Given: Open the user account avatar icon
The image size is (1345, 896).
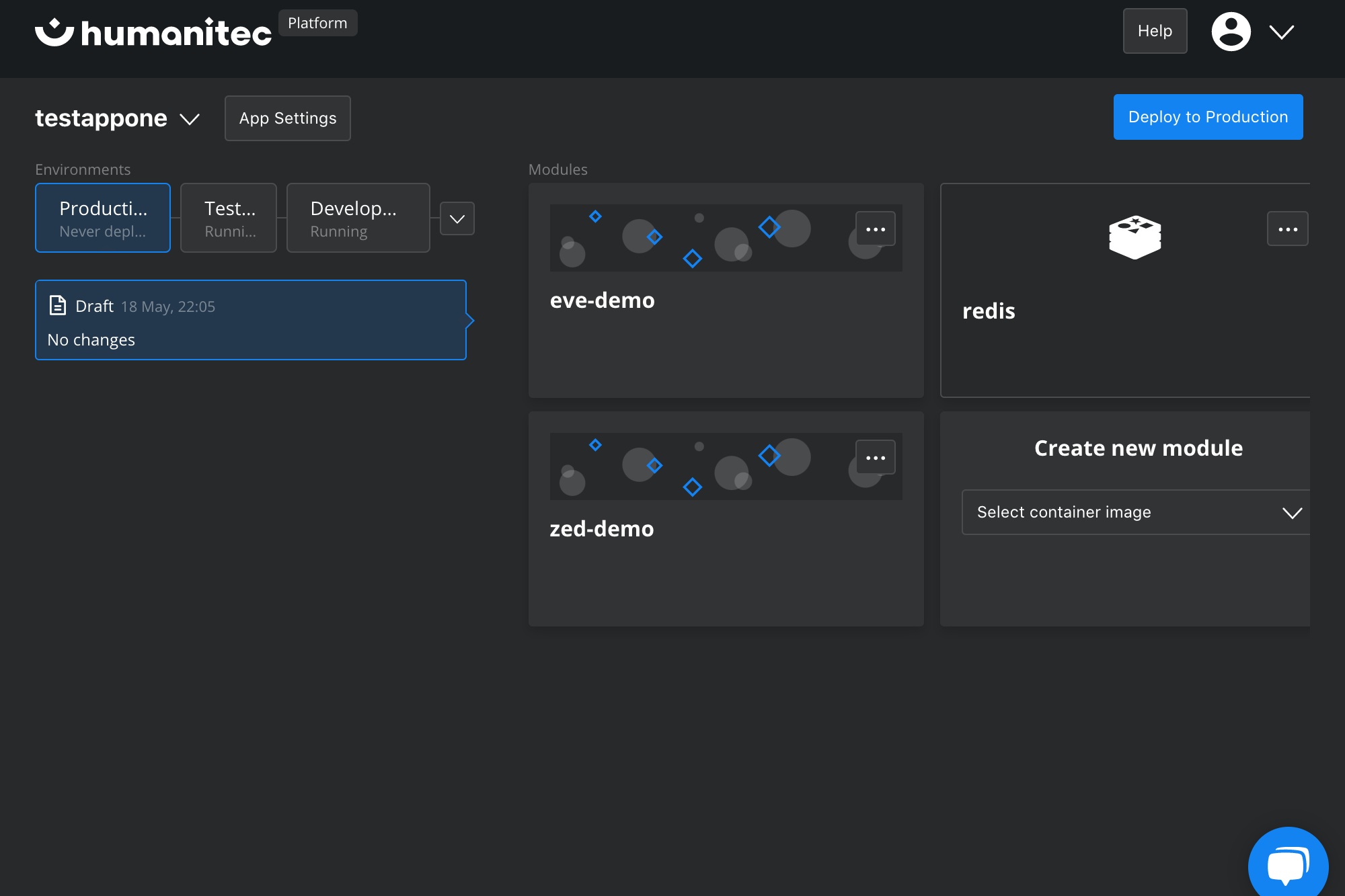Looking at the screenshot, I should 1231,32.
